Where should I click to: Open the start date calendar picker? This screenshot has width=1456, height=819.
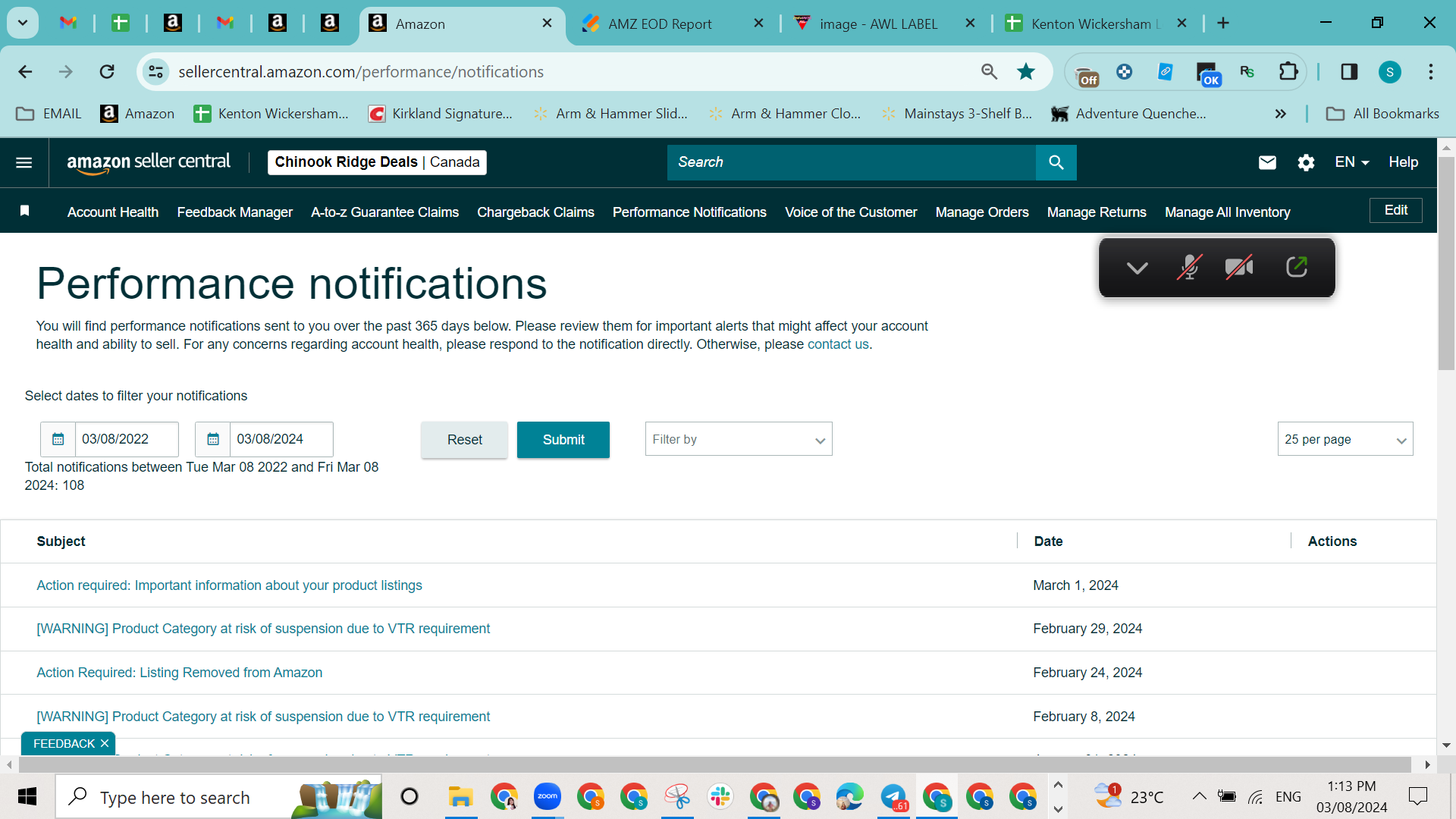point(58,439)
